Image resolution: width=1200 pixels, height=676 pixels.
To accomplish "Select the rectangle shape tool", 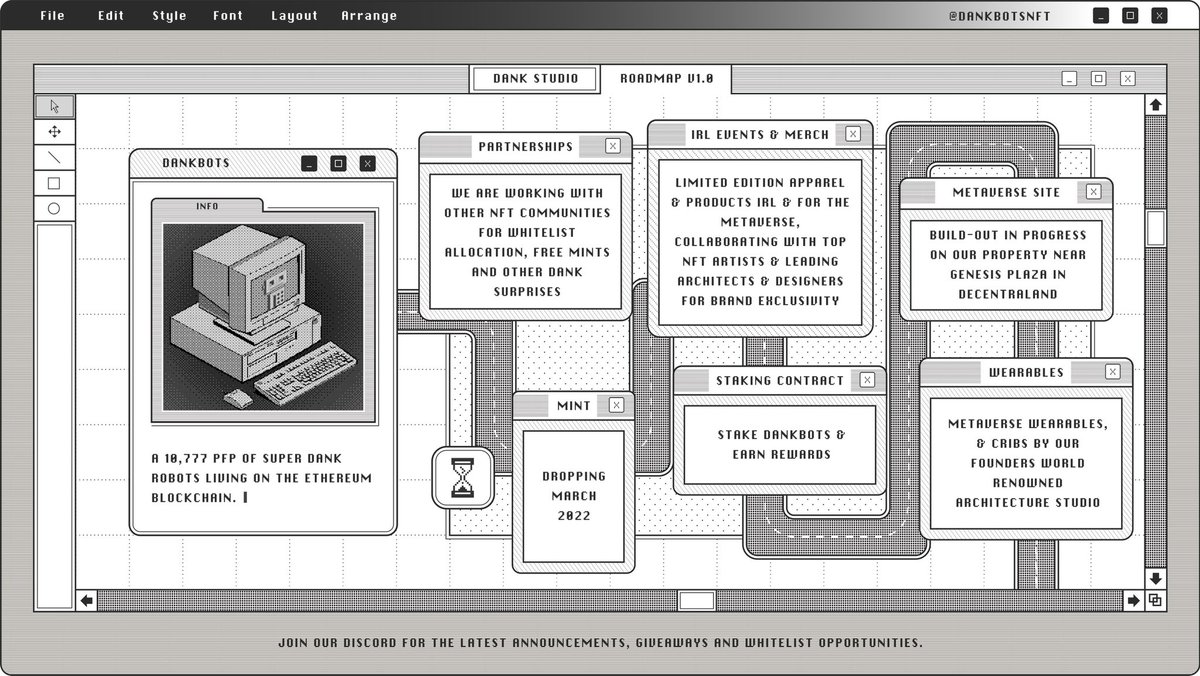I will click(x=54, y=183).
